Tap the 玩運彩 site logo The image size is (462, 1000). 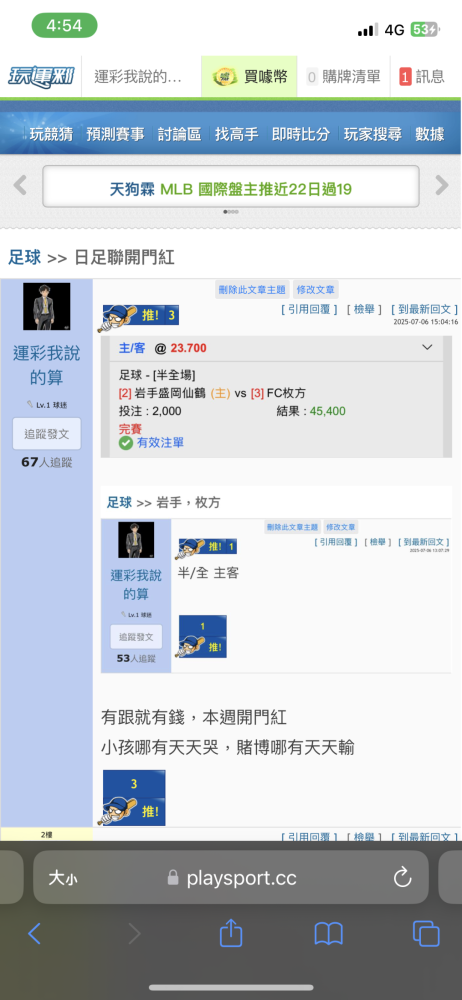click(40, 78)
